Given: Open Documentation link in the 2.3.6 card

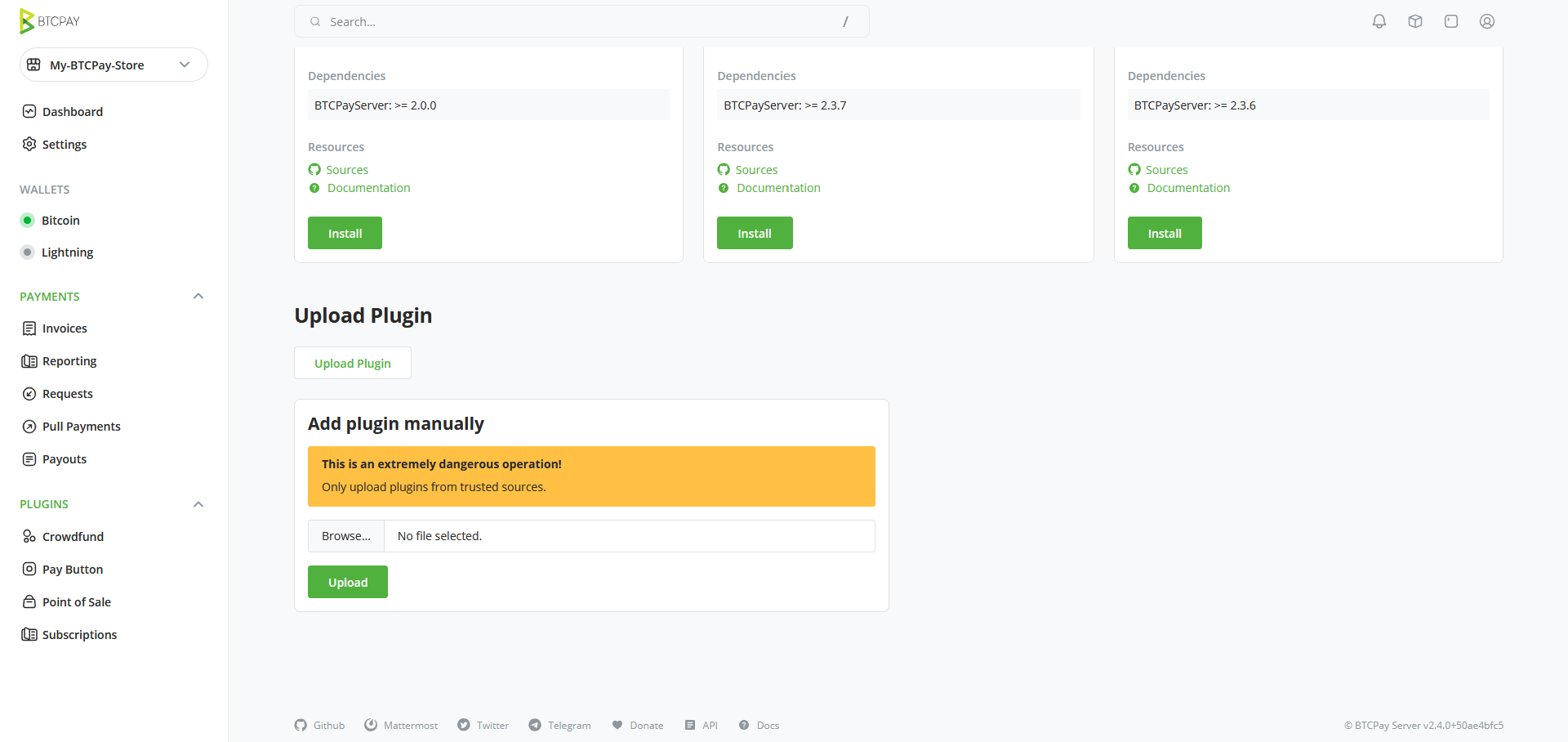Looking at the screenshot, I should pyautogui.click(x=1188, y=188).
